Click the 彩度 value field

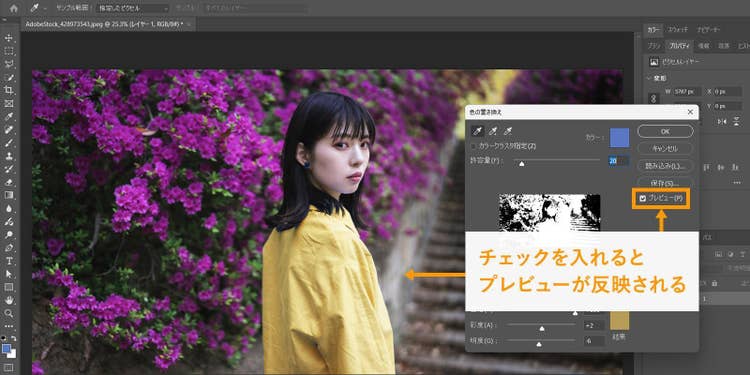[x=595, y=325]
